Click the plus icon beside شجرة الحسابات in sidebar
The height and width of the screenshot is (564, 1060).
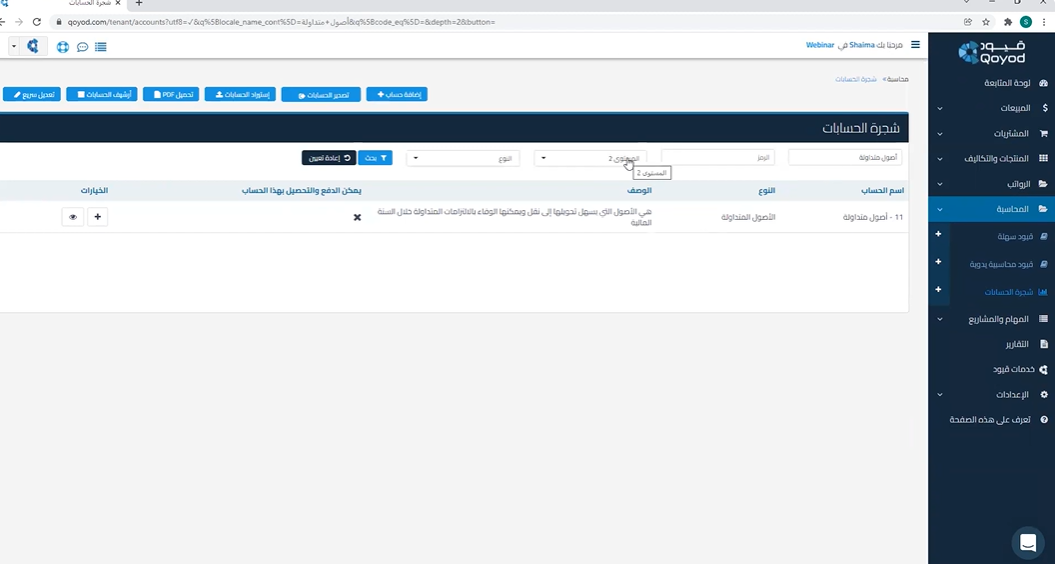click(938, 290)
